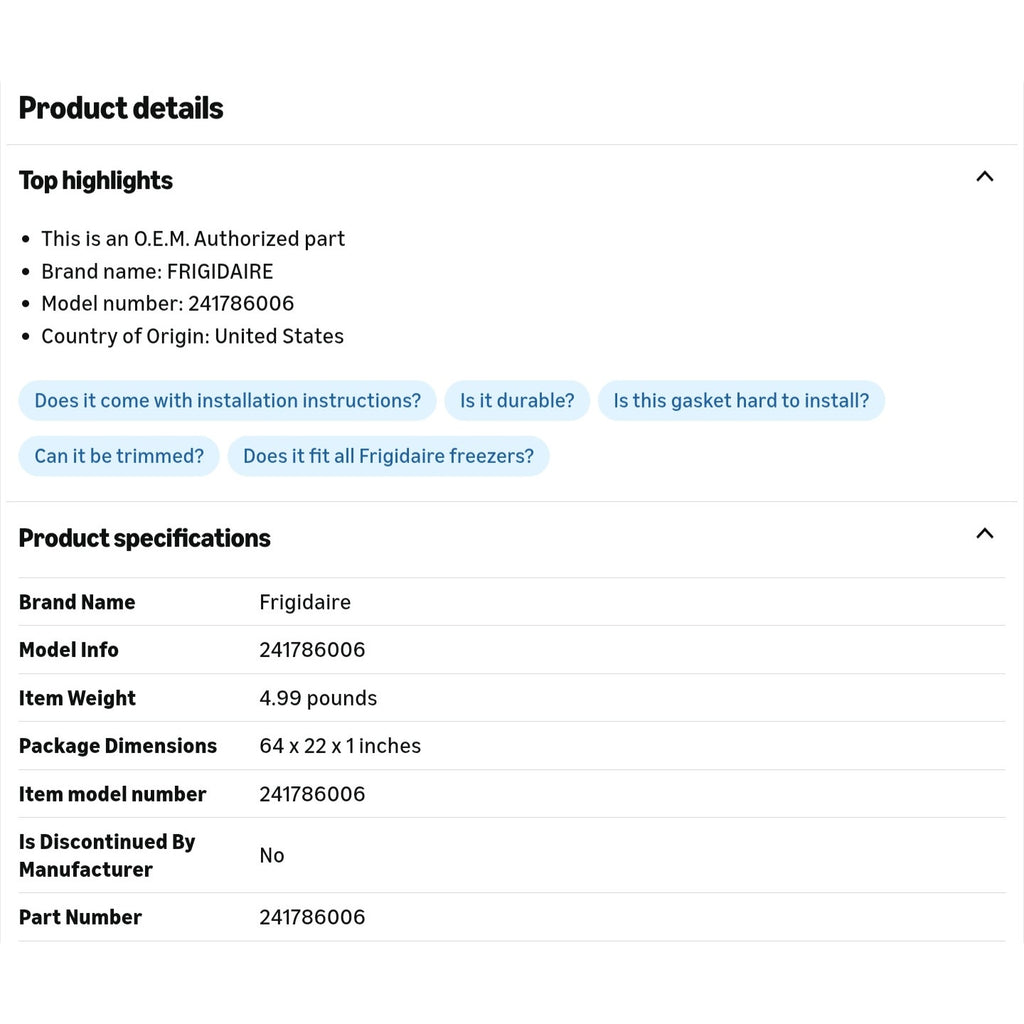Viewport: 1024px width, 1024px height.
Task: Click the 'Item Weight' row label
Action: 77,698
